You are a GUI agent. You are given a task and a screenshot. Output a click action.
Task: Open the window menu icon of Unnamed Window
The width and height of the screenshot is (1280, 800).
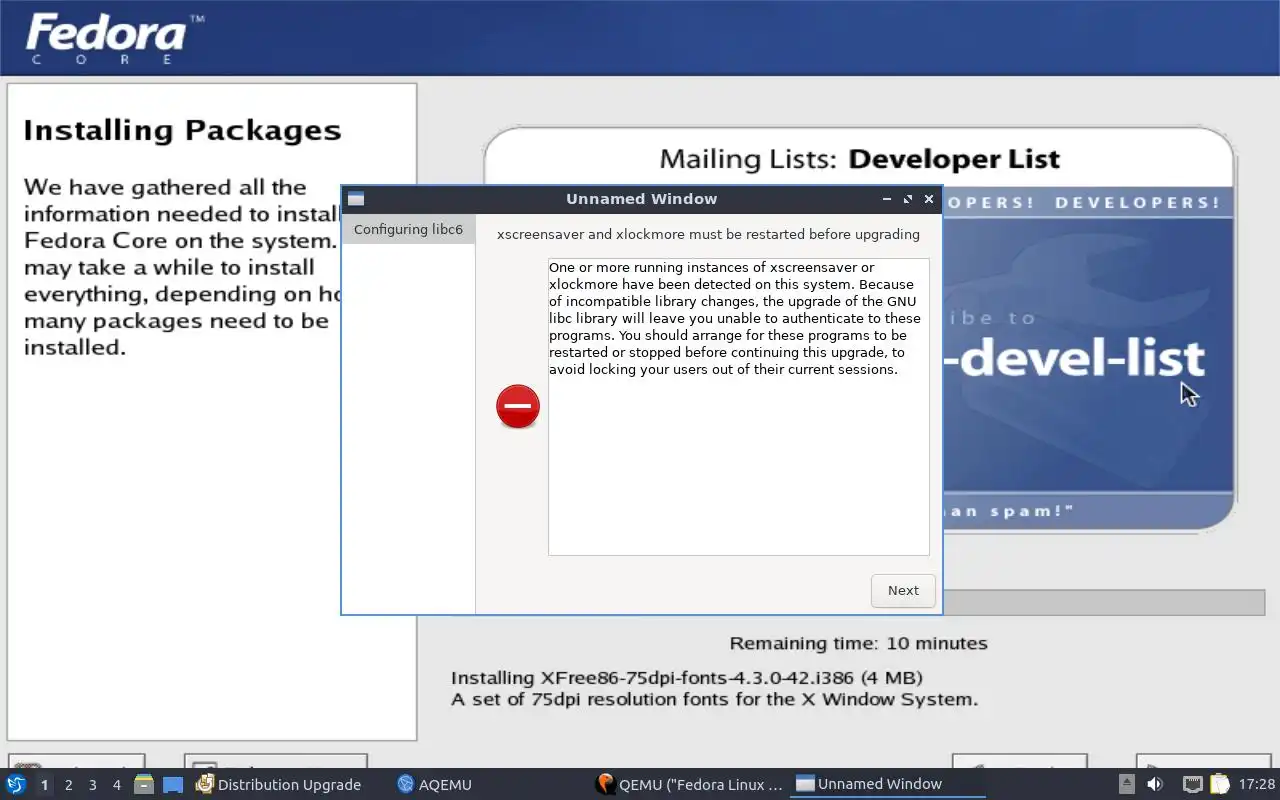356,199
